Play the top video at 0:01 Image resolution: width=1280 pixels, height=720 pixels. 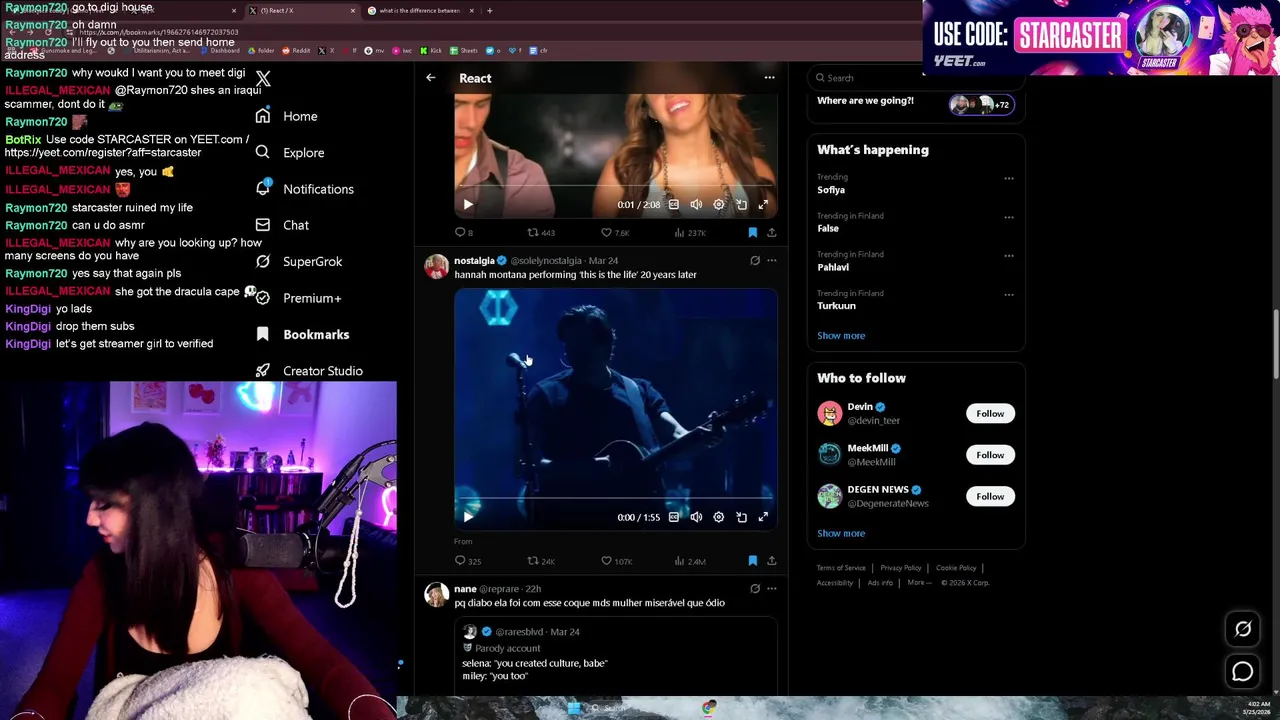[468, 204]
